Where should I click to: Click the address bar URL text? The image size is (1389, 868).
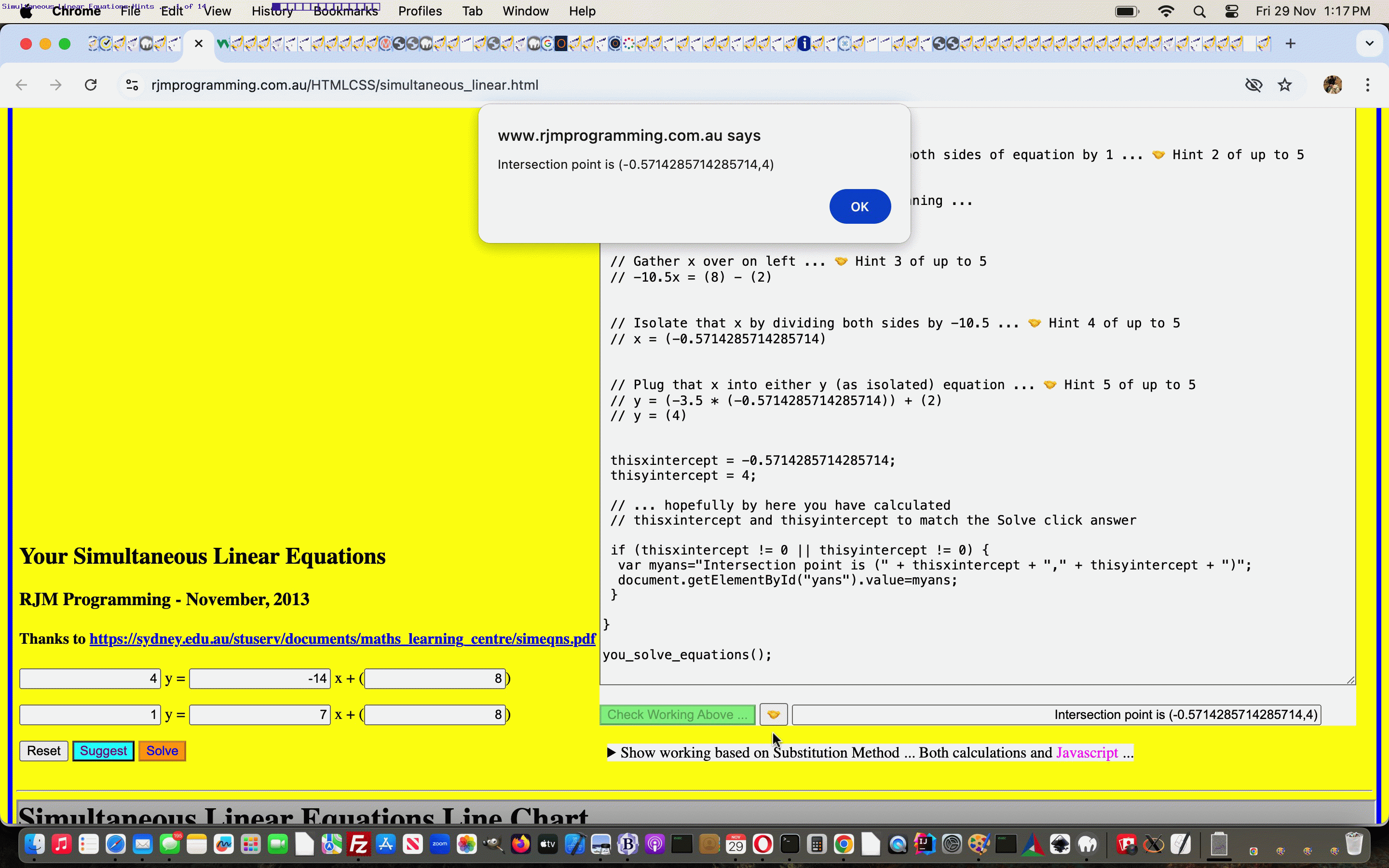[344, 85]
